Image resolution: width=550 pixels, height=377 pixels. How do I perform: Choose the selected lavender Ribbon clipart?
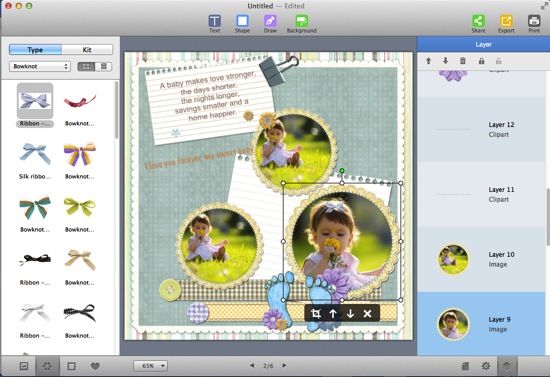(x=35, y=101)
